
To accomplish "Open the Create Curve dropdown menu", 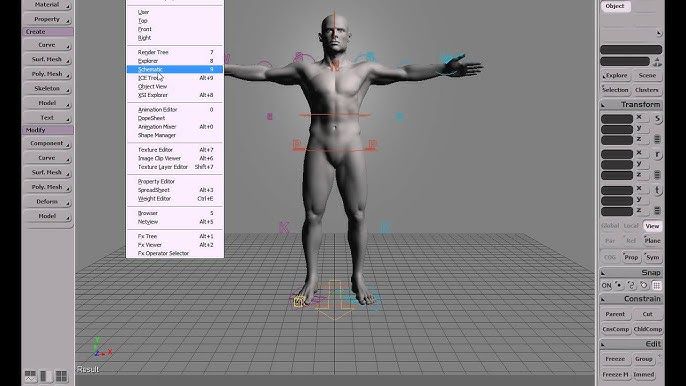I will coord(47,45).
